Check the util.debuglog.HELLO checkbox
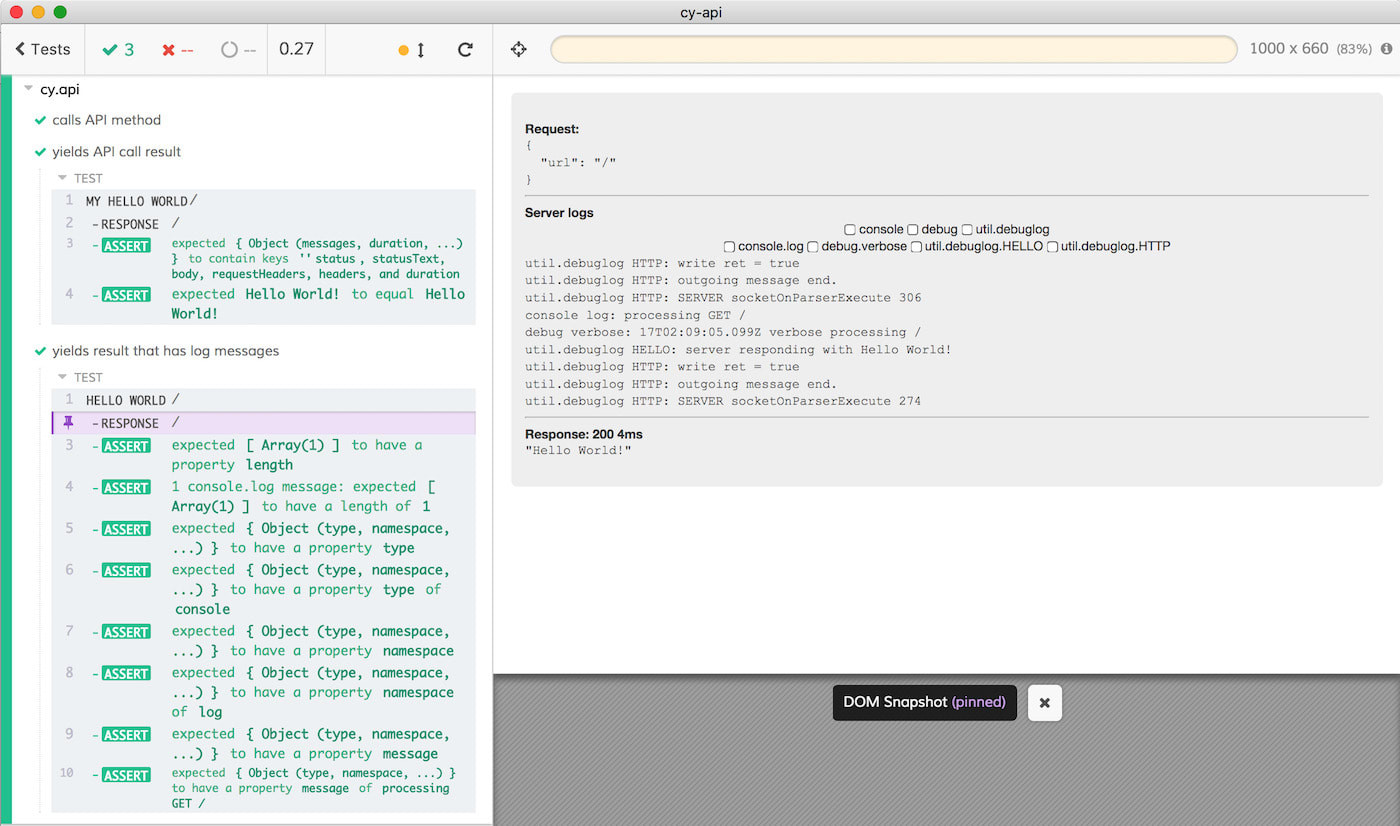 917,247
